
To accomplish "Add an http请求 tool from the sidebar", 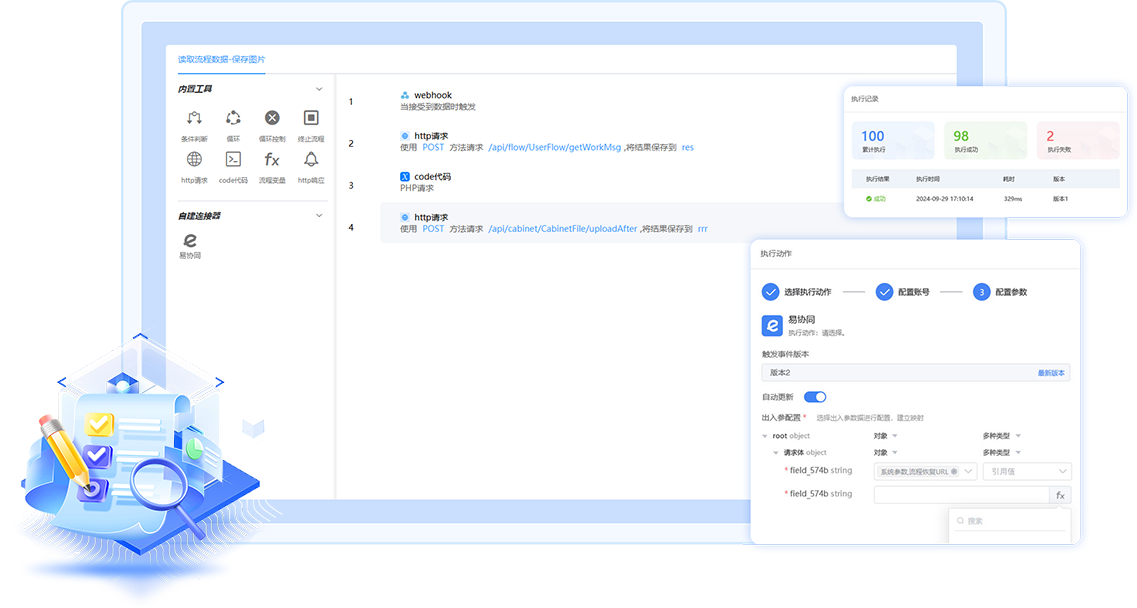I will coord(194,160).
